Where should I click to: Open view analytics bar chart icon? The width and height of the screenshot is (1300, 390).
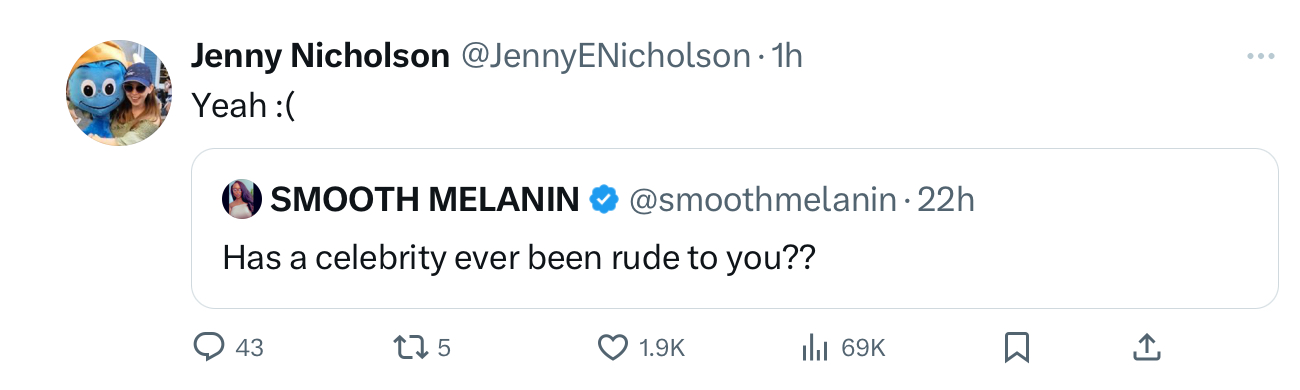tap(815, 347)
